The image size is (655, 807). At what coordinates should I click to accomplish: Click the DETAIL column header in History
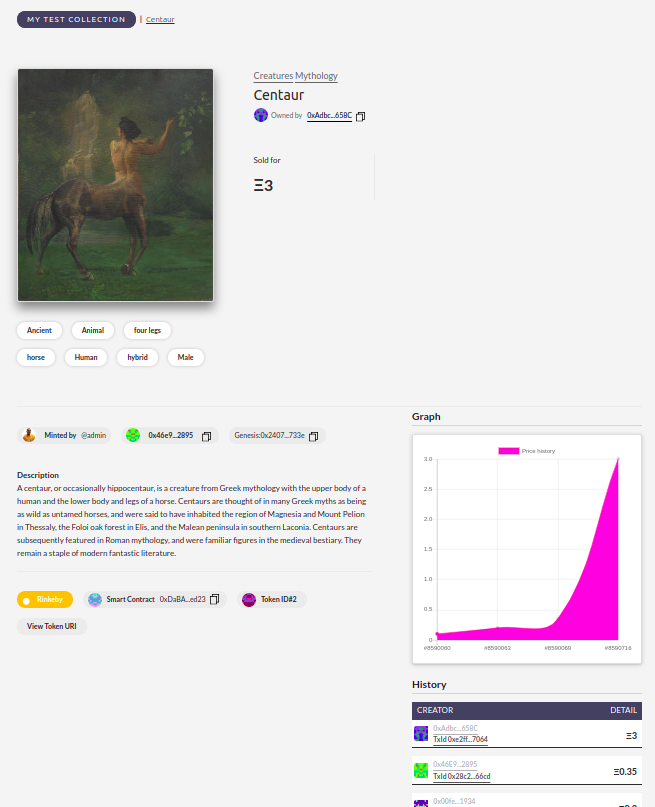623,710
